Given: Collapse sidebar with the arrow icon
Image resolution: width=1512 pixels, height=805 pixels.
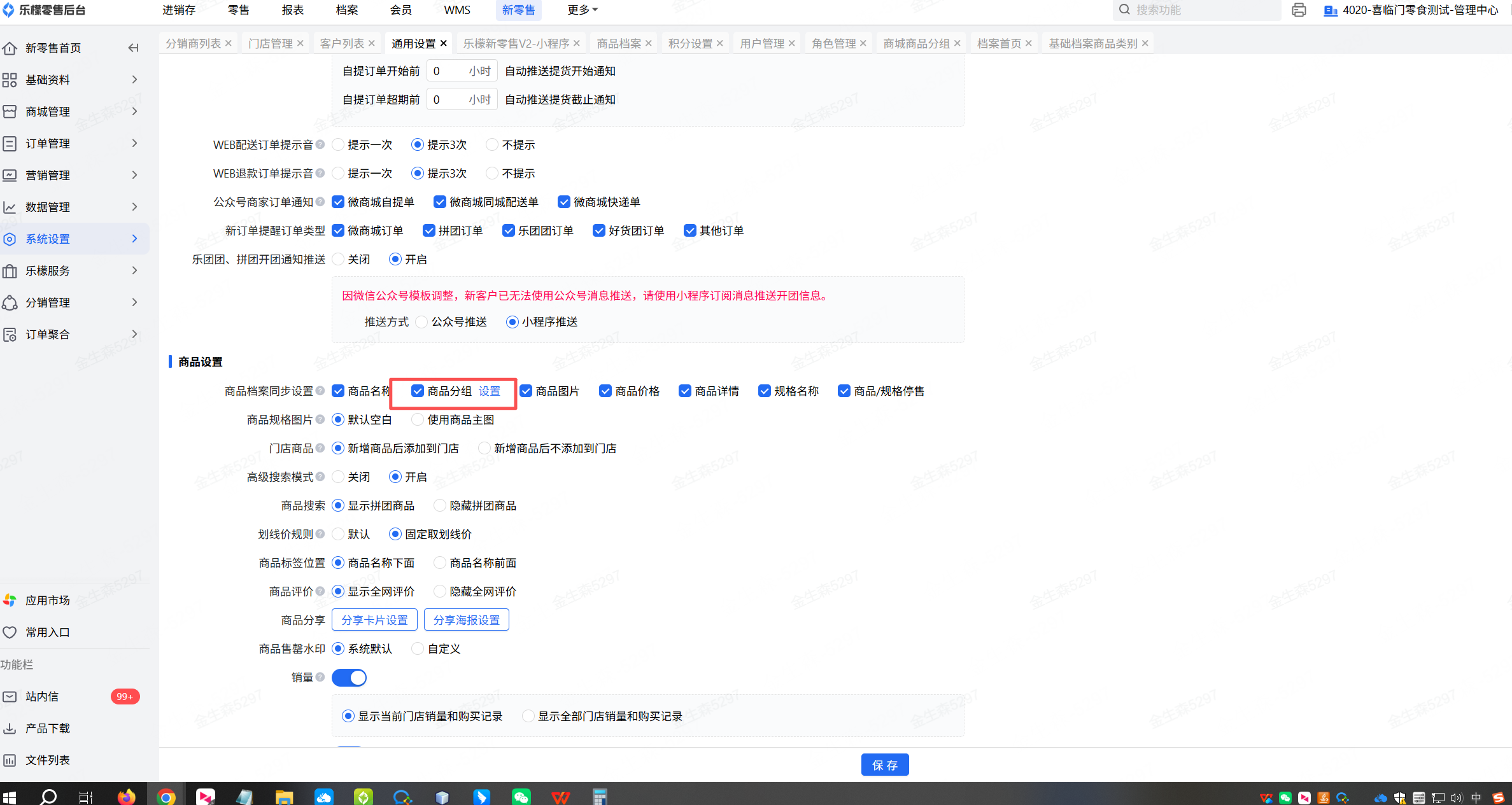Looking at the screenshot, I should 133,48.
